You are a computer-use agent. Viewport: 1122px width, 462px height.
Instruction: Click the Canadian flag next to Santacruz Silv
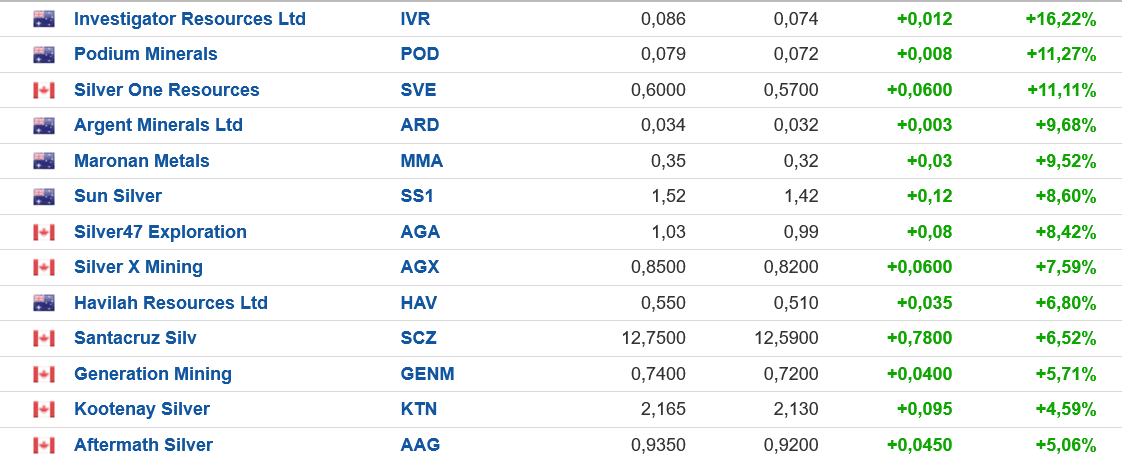coord(44,338)
